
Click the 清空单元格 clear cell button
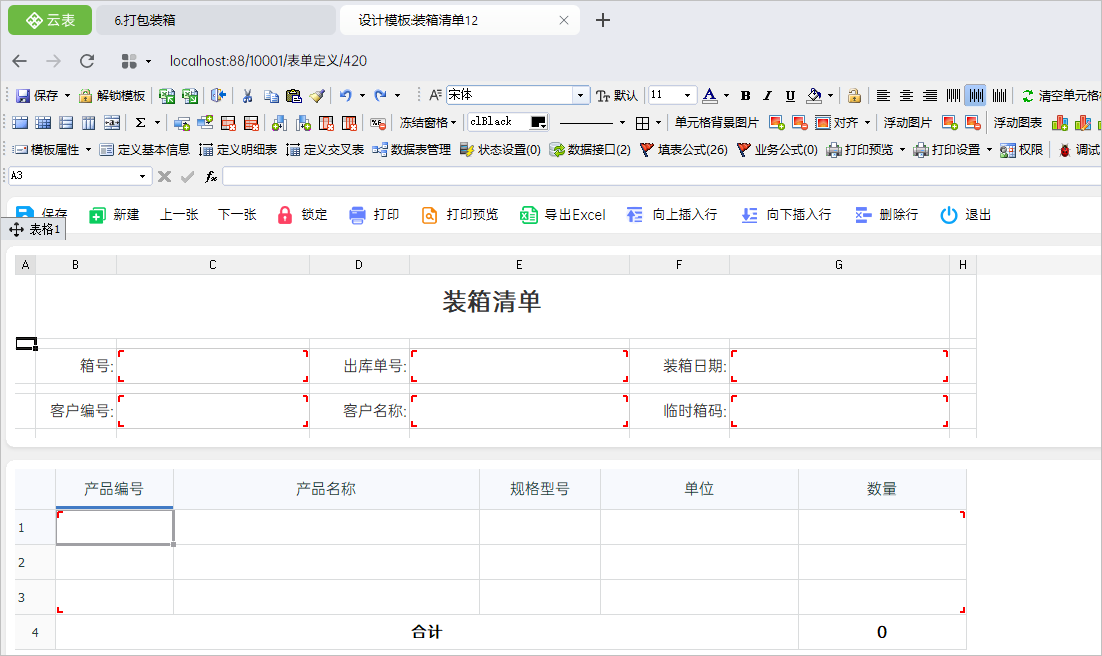[x=1061, y=96]
